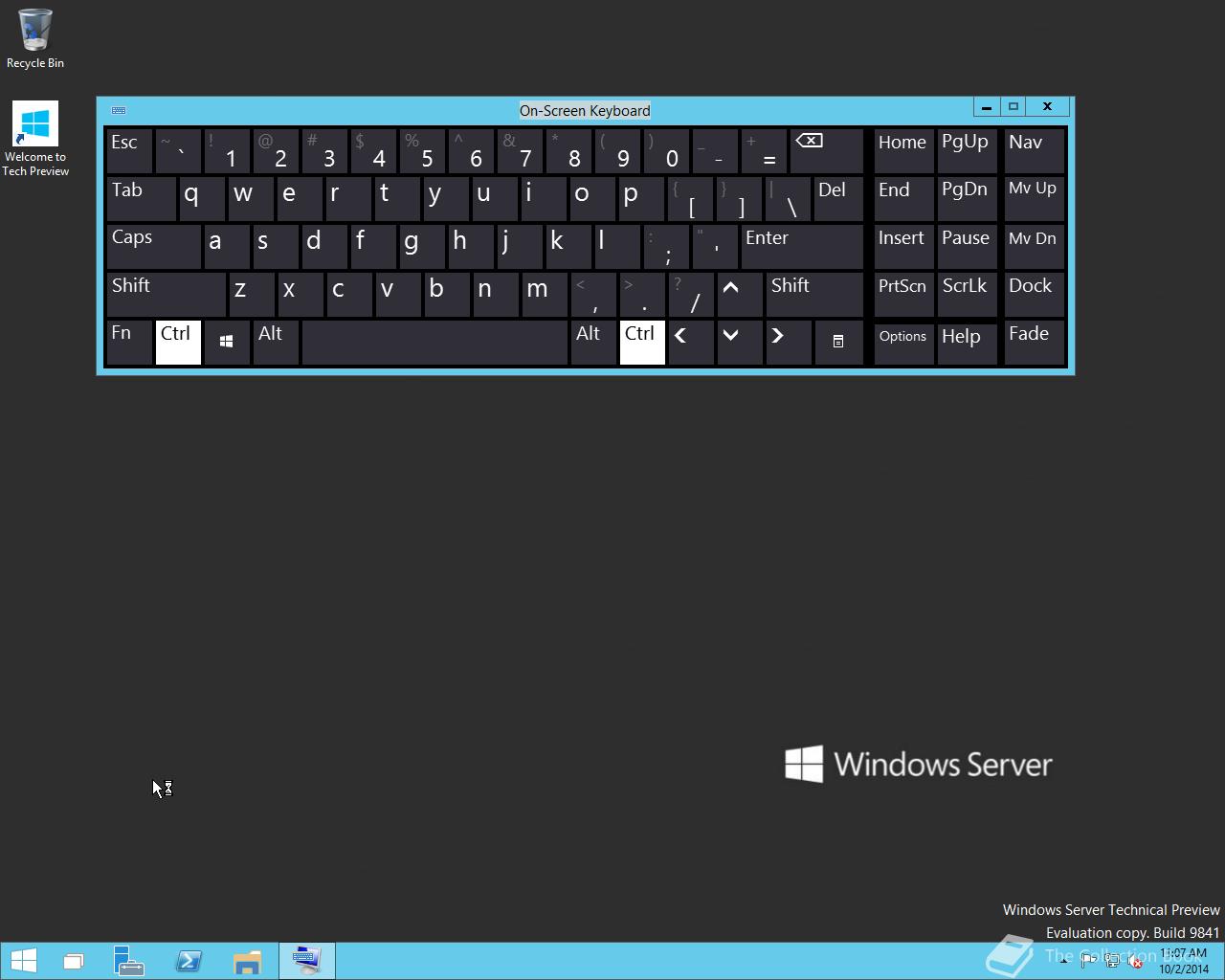Image resolution: width=1225 pixels, height=980 pixels.
Task: Tap the equals and plus key
Action: pyautogui.click(x=764, y=151)
